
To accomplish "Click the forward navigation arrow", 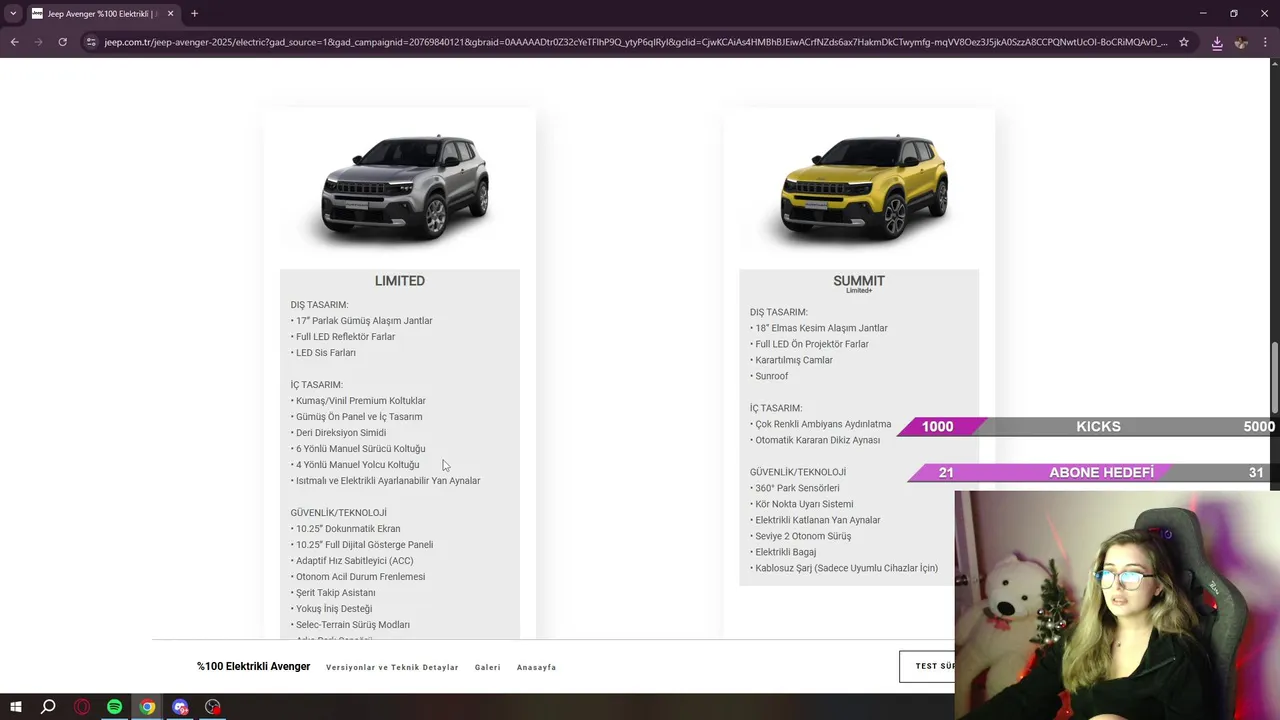I will point(38,42).
